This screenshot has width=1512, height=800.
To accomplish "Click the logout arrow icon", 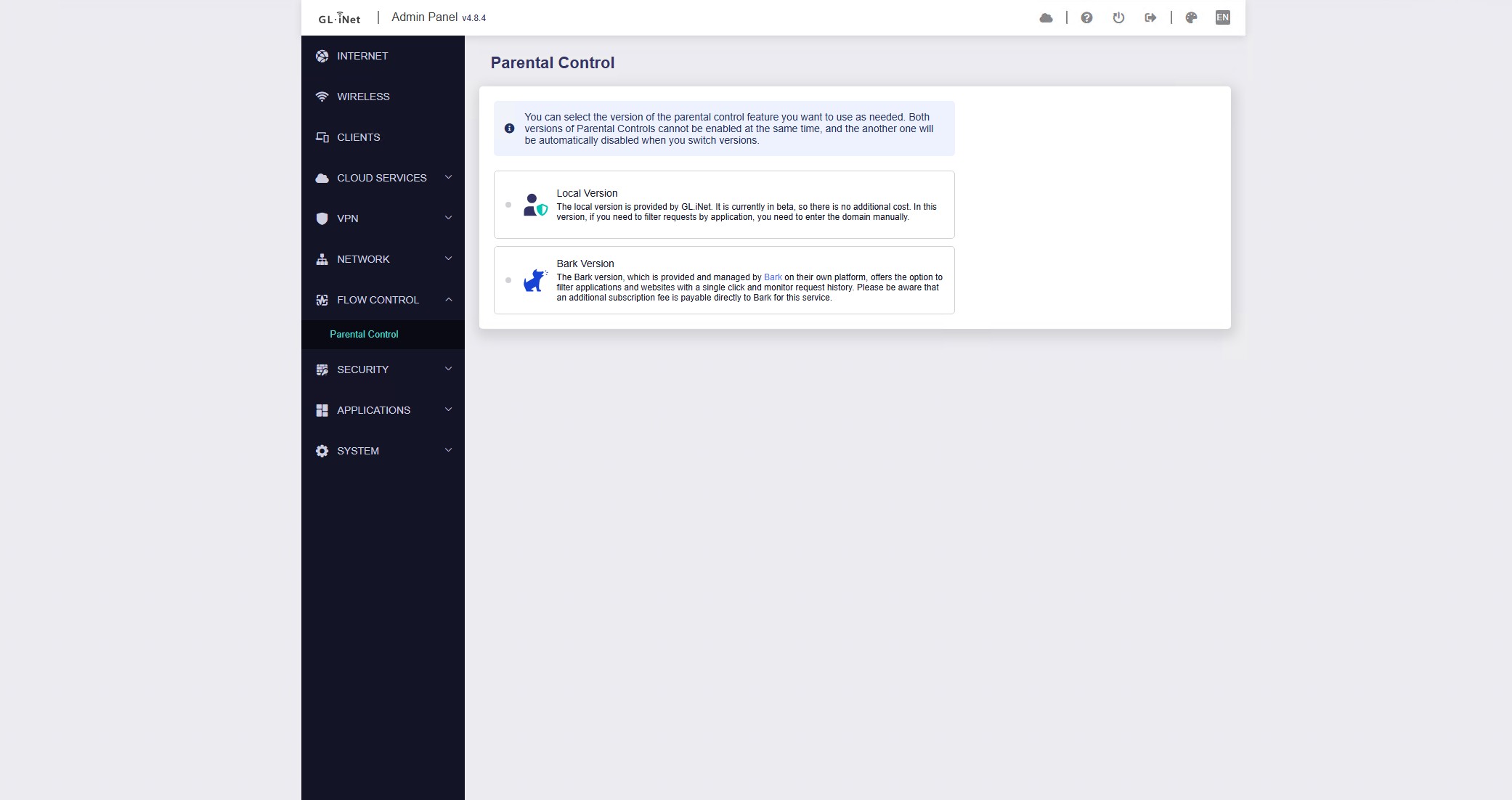I will [x=1150, y=17].
